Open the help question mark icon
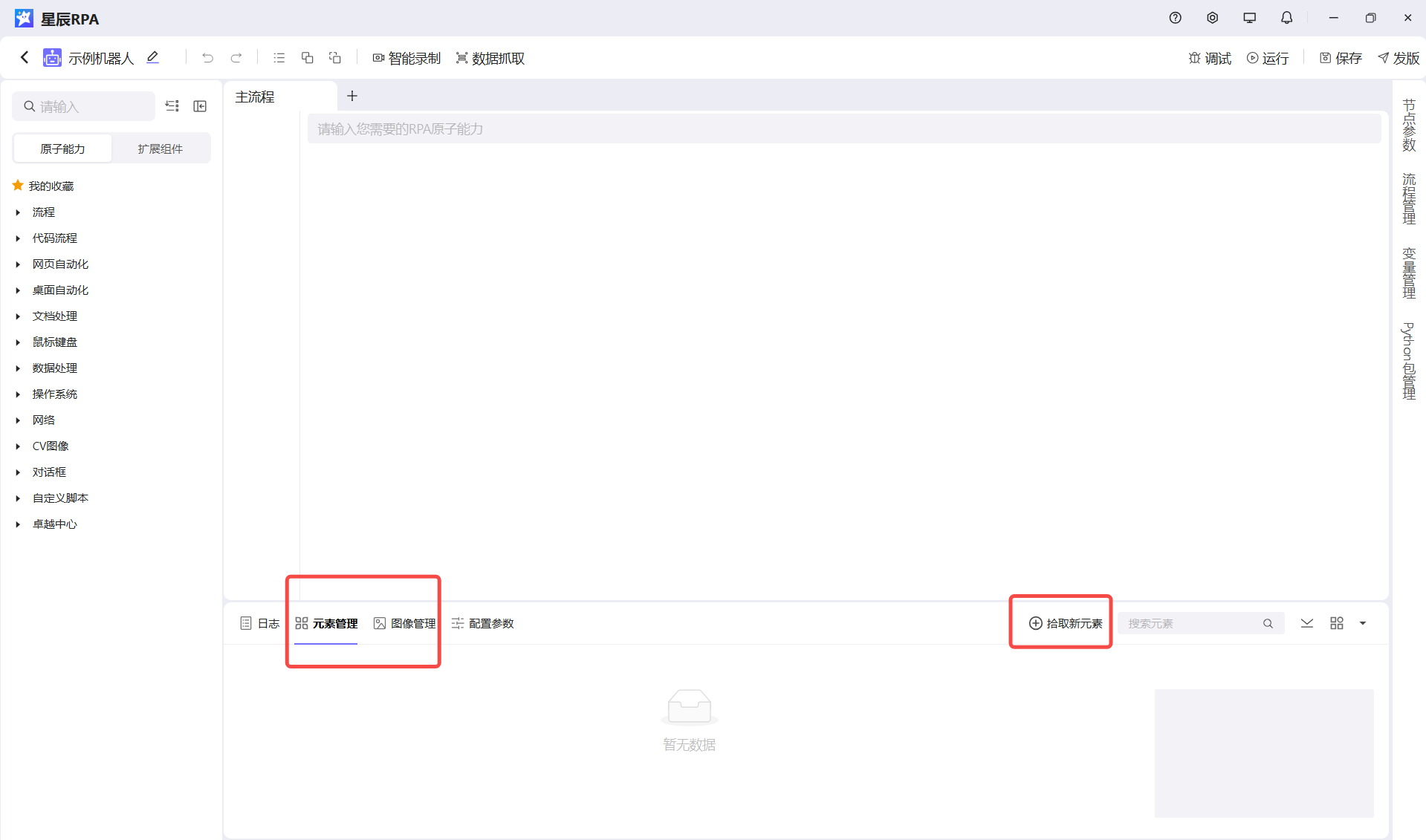Image resolution: width=1426 pixels, height=840 pixels. point(1175,18)
